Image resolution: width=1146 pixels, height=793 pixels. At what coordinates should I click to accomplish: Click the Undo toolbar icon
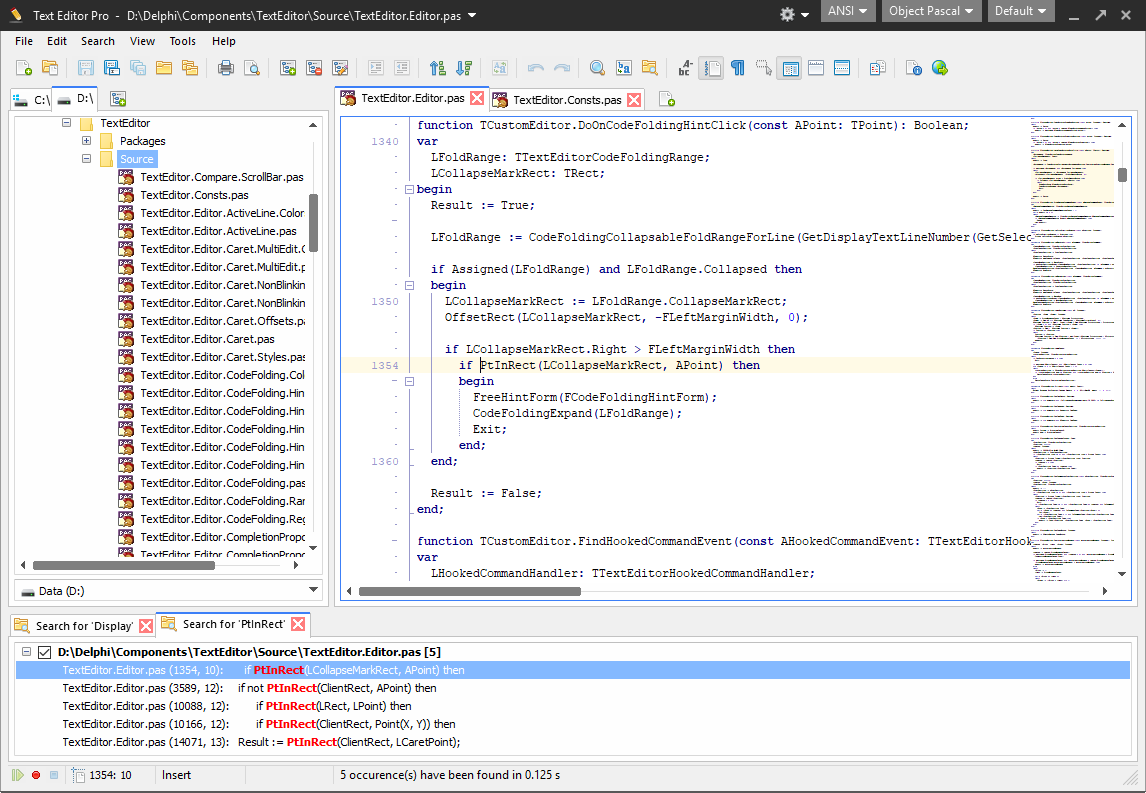pos(536,68)
